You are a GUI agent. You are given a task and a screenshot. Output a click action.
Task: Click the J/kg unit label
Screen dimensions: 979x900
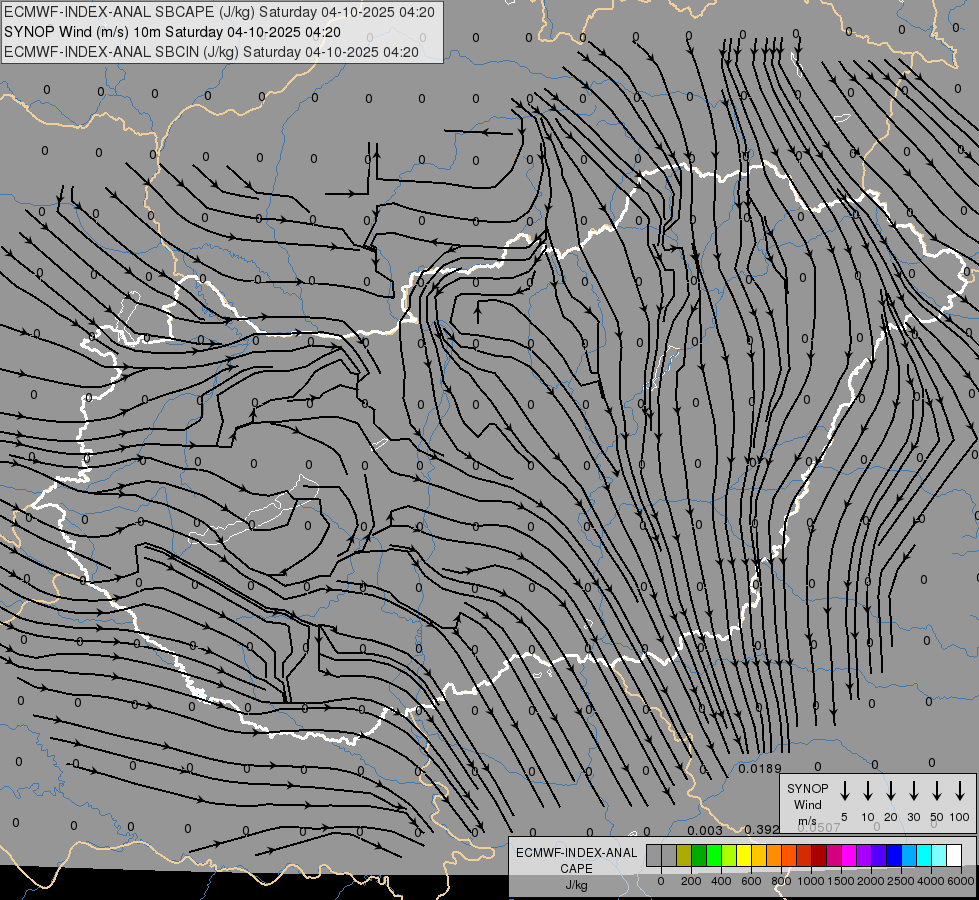click(x=576, y=885)
